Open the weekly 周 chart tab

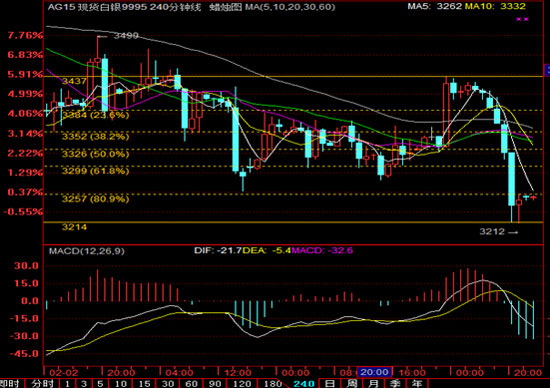[x=351, y=383]
